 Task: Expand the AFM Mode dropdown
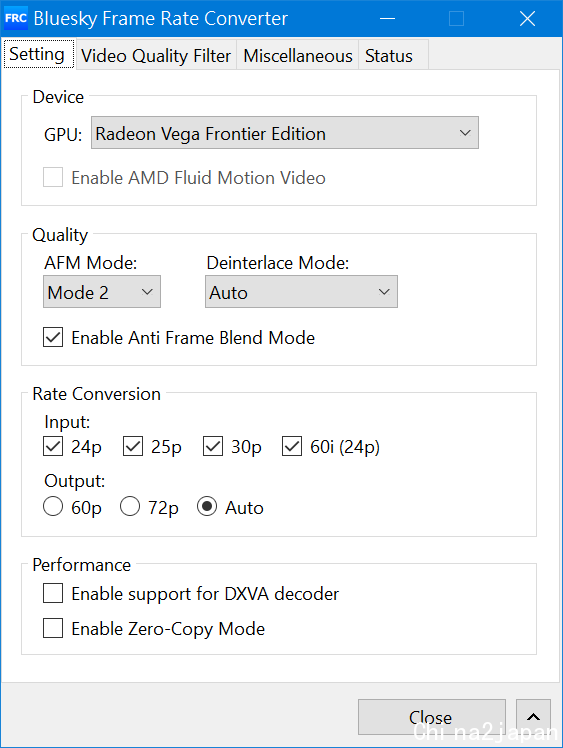[x=102, y=291]
